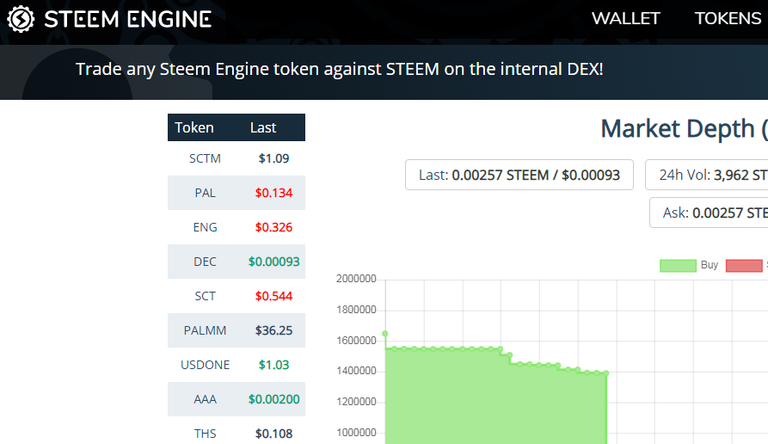Click the $0.326 ENG price
Image resolution: width=768 pixels, height=444 pixels.
274,227
